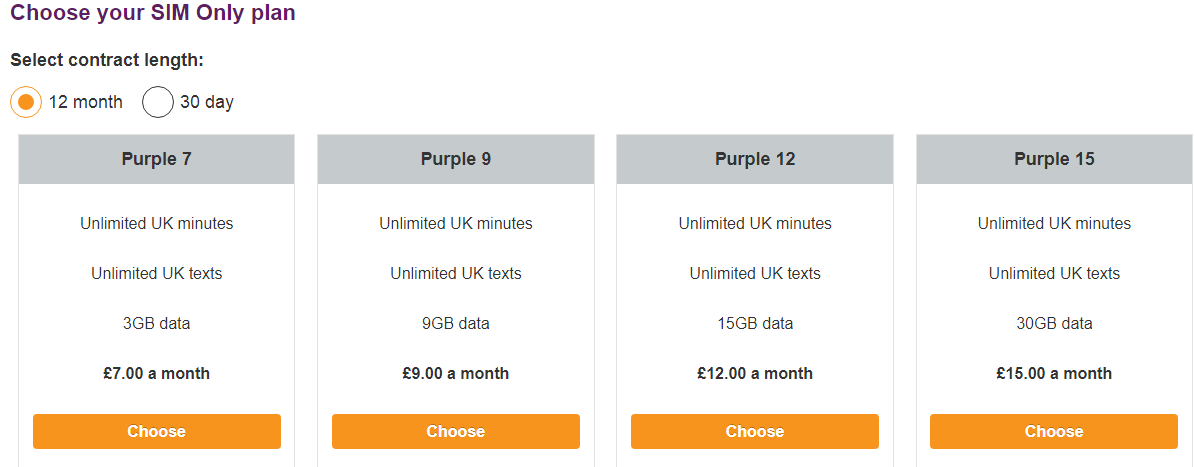Click the £15.00 a month price
Viewport: 1194px width, 467px height.
point(1054,373)
